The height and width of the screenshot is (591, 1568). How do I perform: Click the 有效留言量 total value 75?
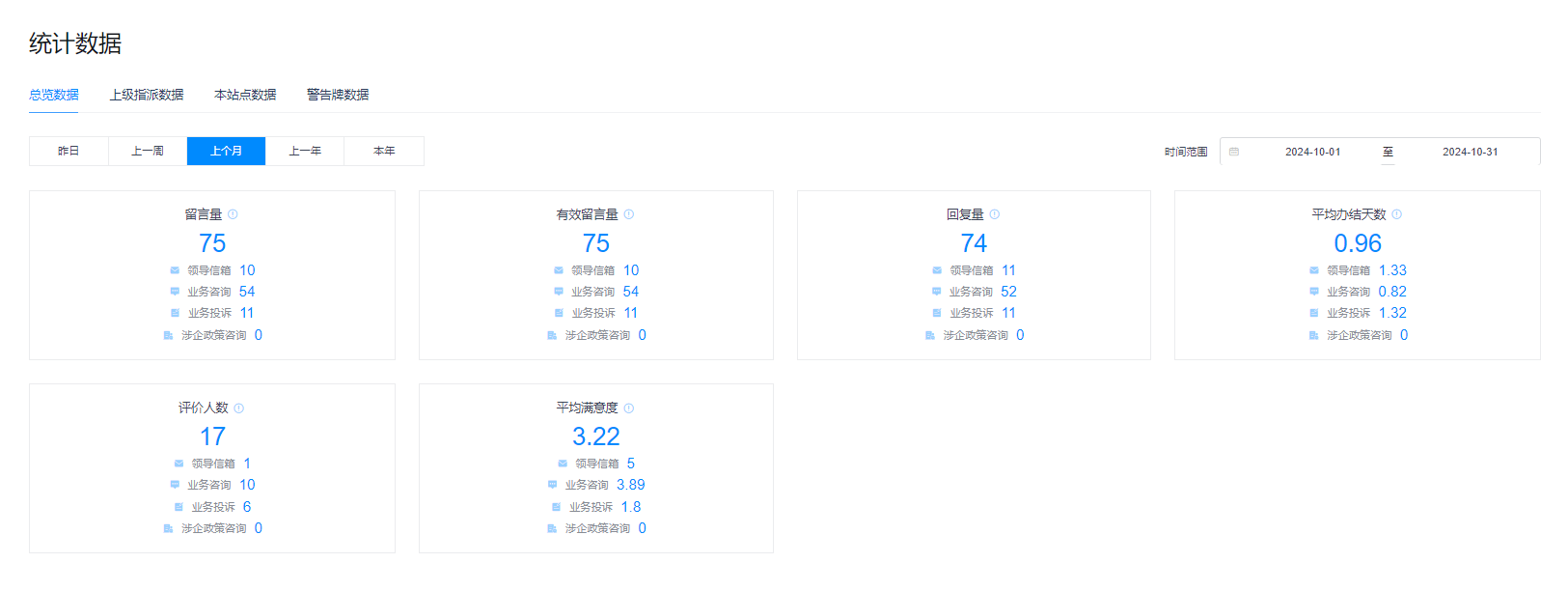(596, 243)
